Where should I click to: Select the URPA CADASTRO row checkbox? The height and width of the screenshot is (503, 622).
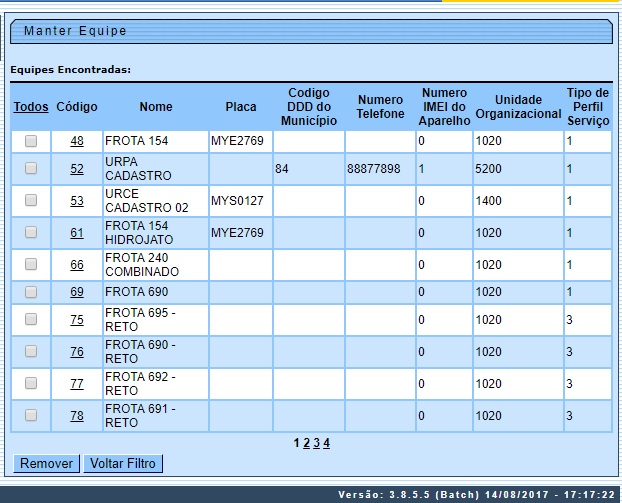click(x=31, y=169)
